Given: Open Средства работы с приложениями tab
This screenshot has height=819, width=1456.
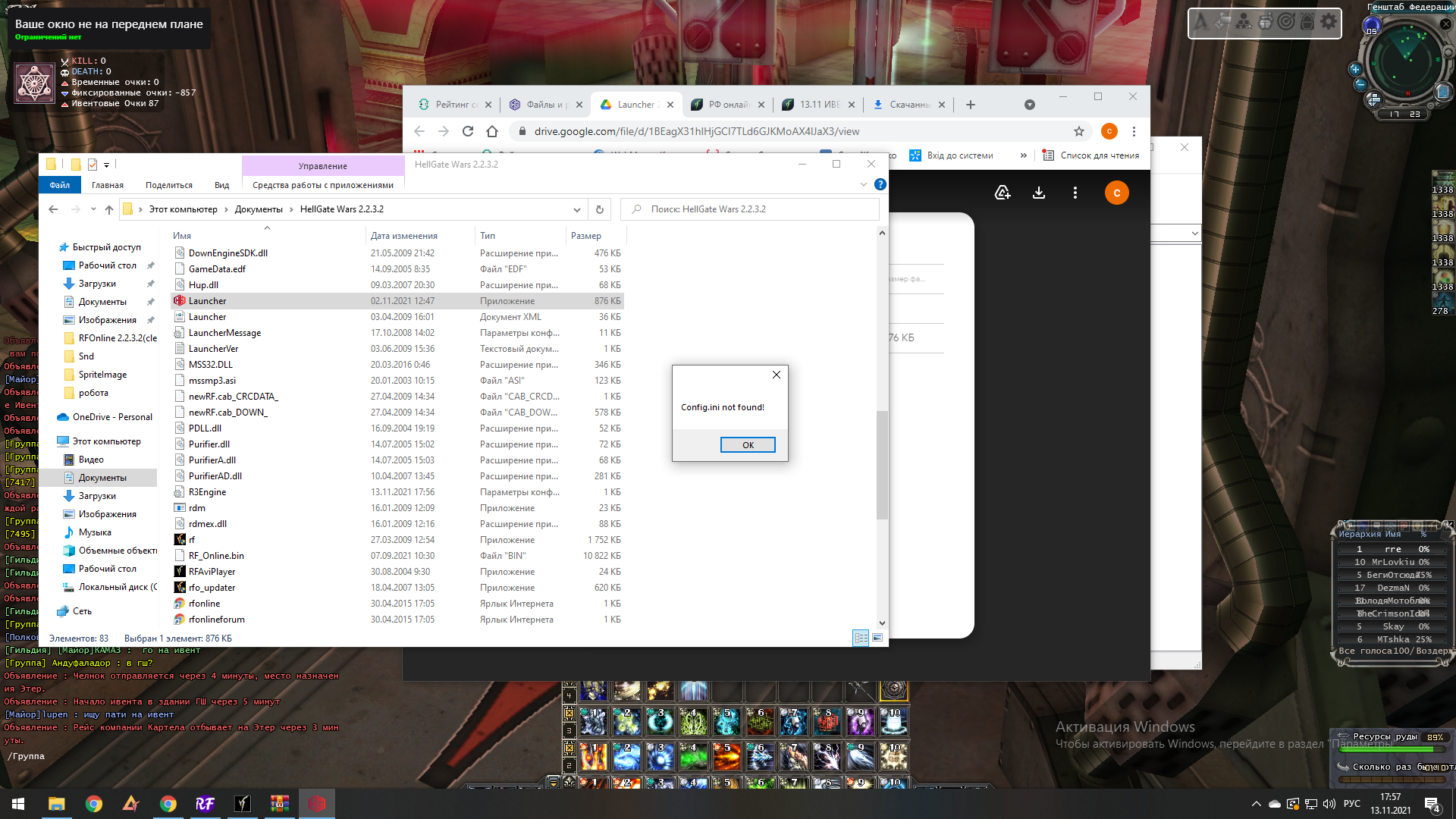Looking at the screenshot, I should pyautogui.click(x=323, y=185).
